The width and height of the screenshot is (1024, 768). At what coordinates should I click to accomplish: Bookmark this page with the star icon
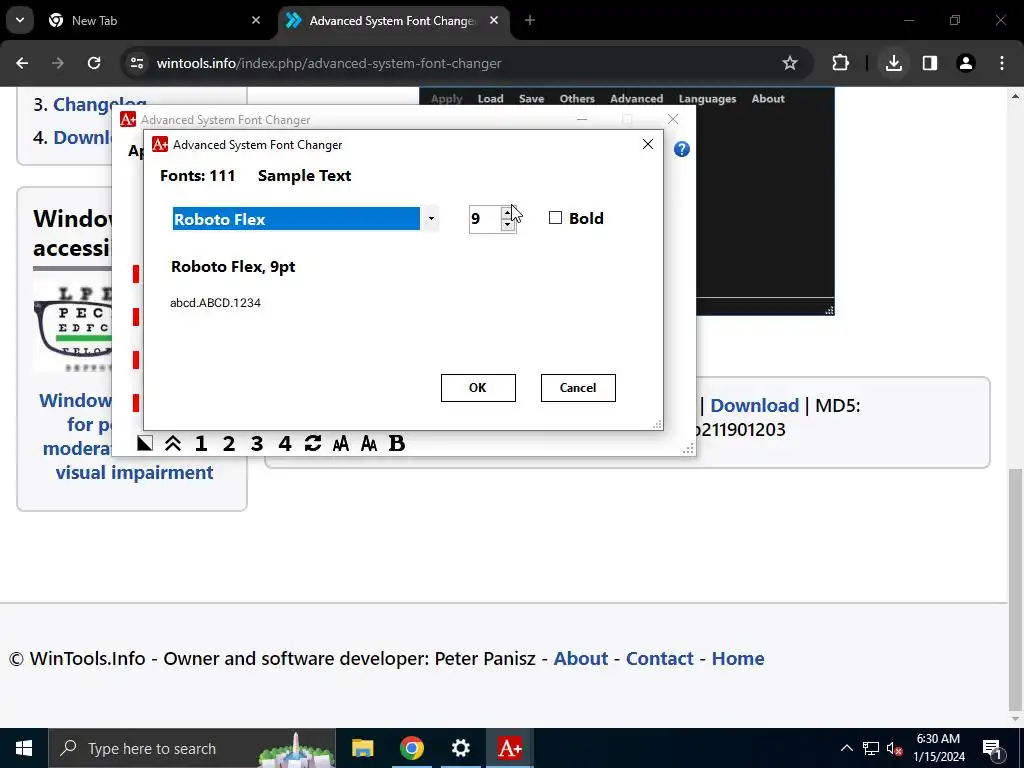point(790,63)
